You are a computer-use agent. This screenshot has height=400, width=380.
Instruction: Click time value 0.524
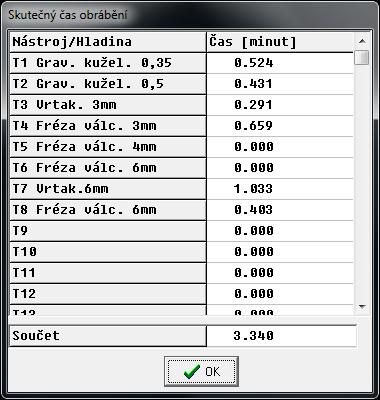coord(254,63)
